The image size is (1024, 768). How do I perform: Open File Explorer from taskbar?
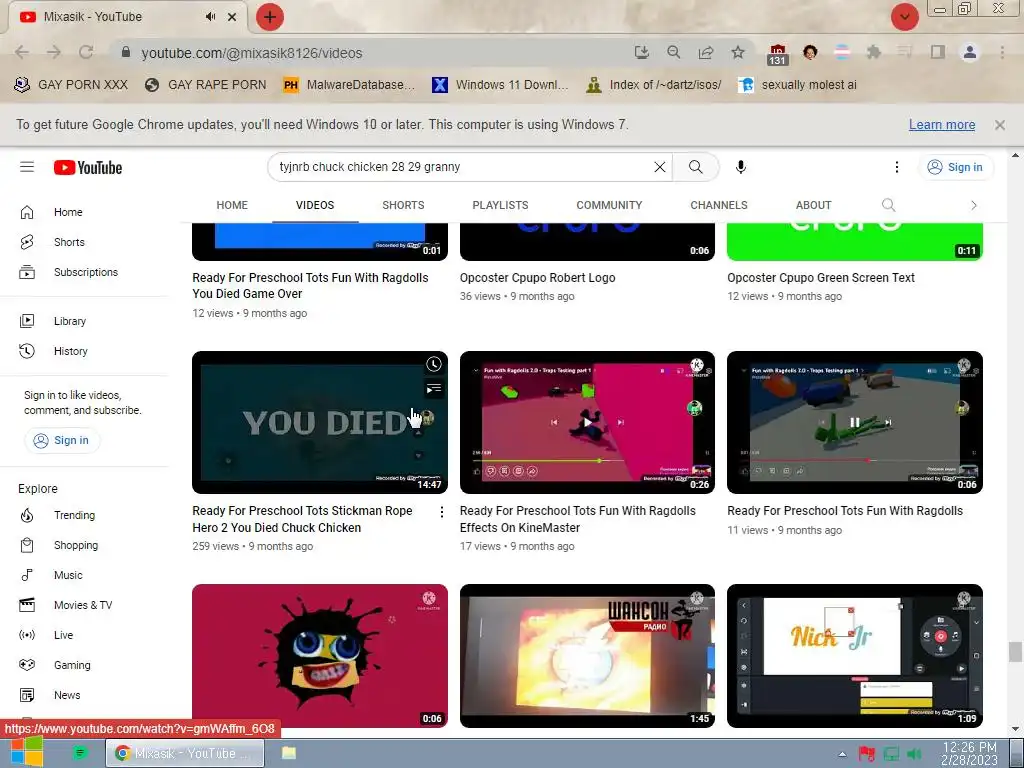289,753
